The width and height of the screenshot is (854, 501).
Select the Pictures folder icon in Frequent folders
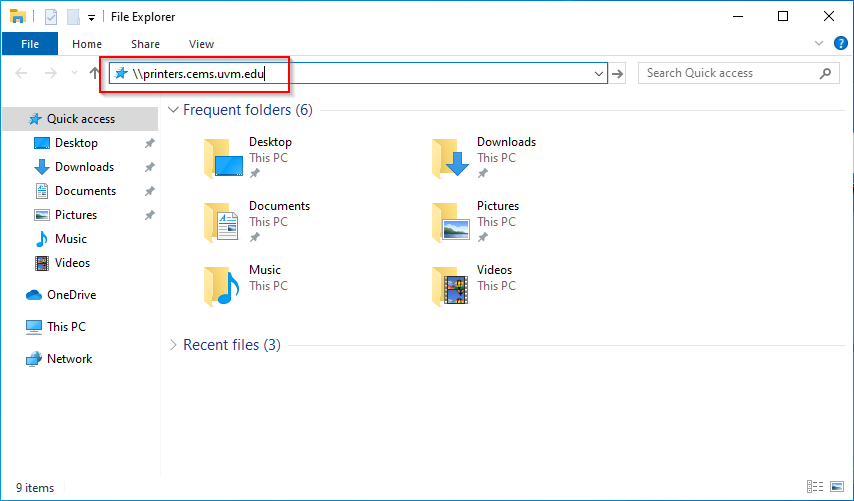tap(450, 222)
